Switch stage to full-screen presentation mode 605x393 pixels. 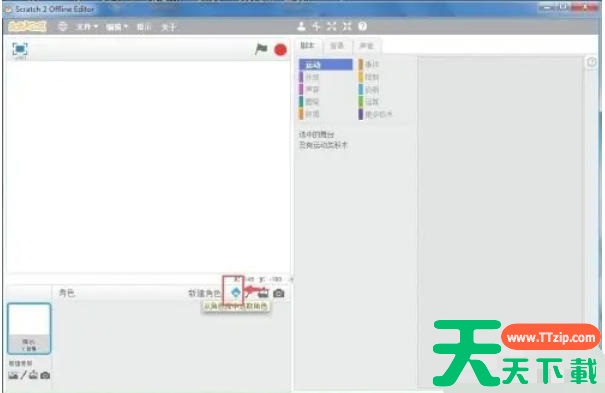[20, 49]
